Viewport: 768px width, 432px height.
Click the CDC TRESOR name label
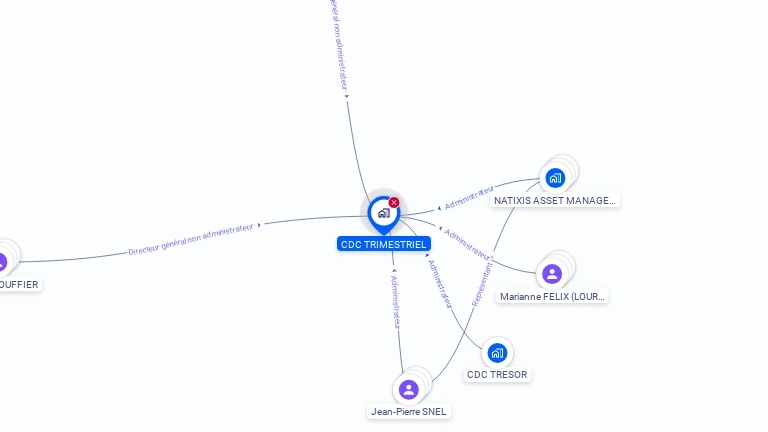tap(497, 375)
